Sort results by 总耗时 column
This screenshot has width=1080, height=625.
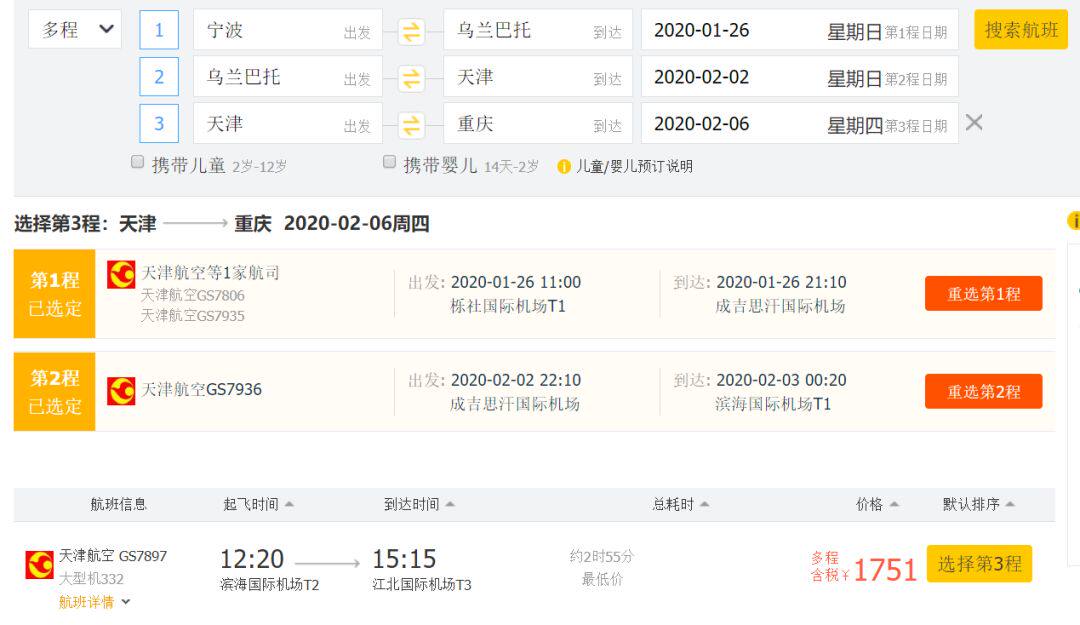click(681, 504)
